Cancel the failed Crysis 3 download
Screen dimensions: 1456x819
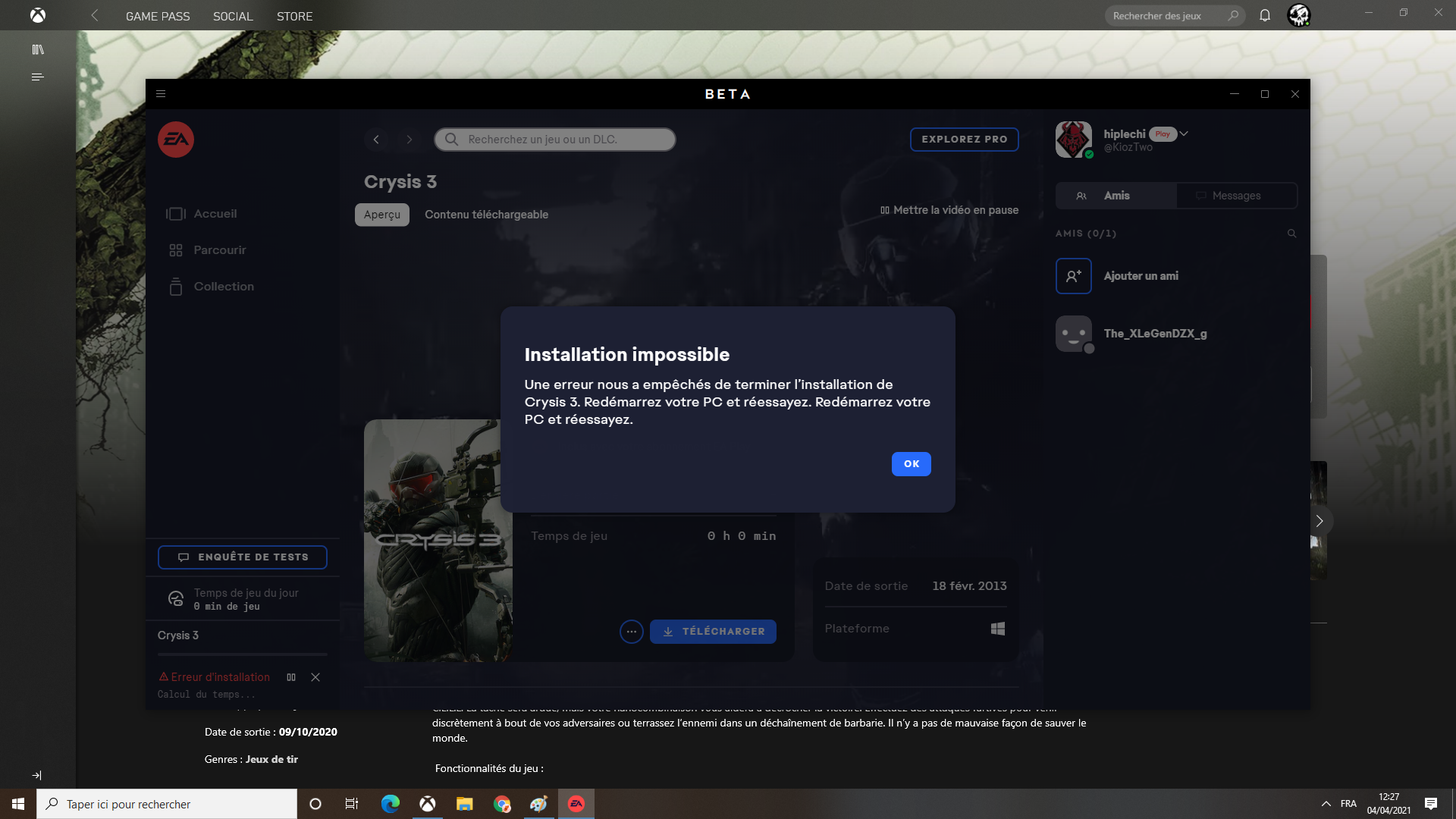[315, 677]
